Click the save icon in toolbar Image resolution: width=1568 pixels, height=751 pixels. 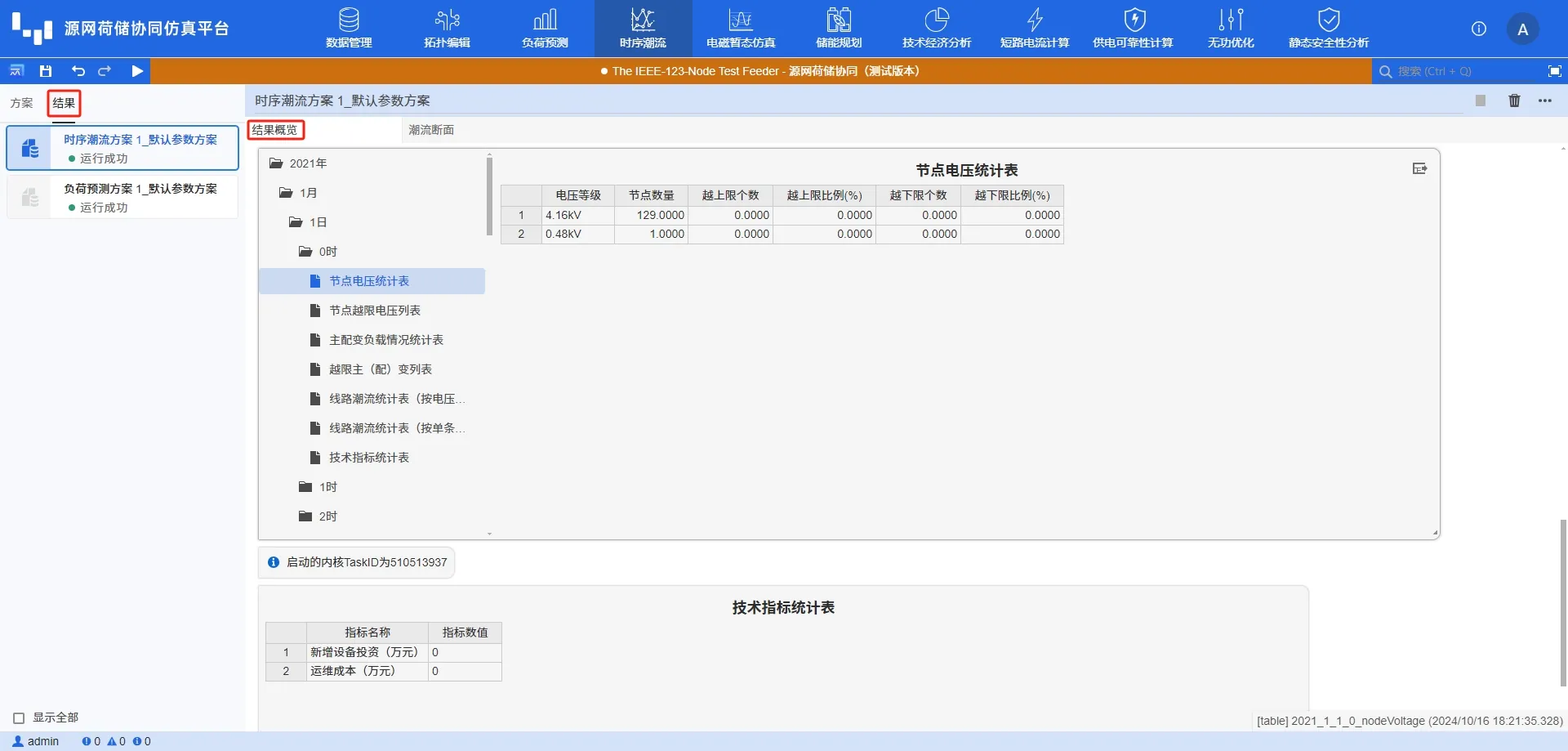point(46,71)
